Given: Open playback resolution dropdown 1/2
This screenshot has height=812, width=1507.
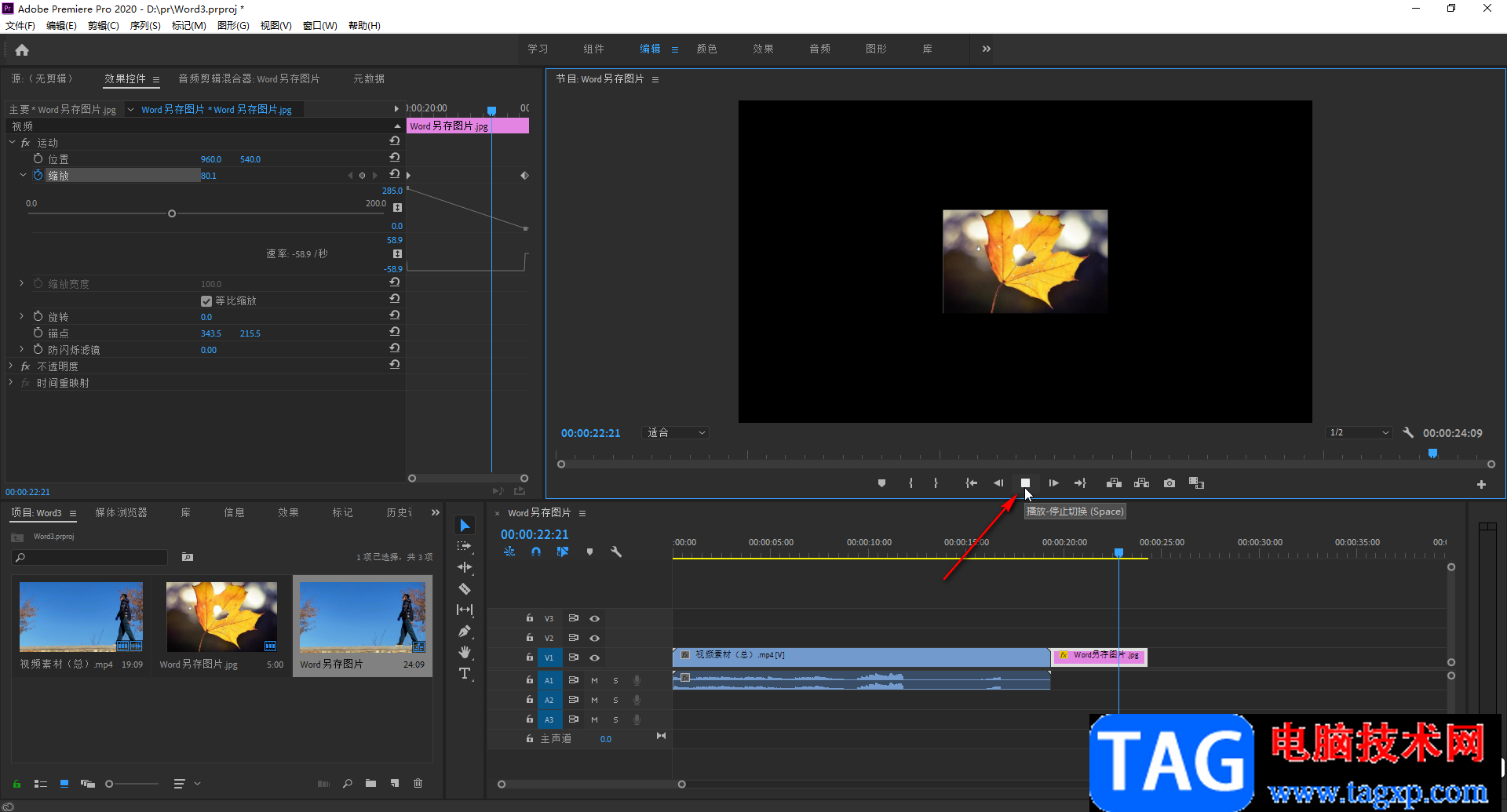Looking at the screenshot, I should (1359, 432).
